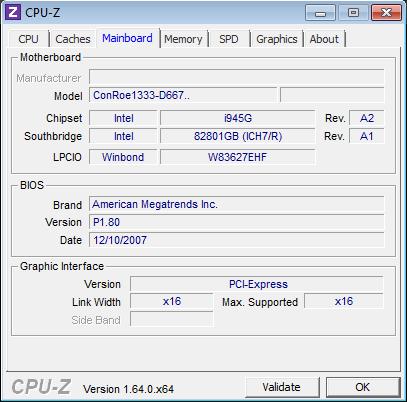Image resolution: width=407 pixels, height=402 pixels.
Task: Click the southbridge vendor Intel field
Action: click(123, 136)
